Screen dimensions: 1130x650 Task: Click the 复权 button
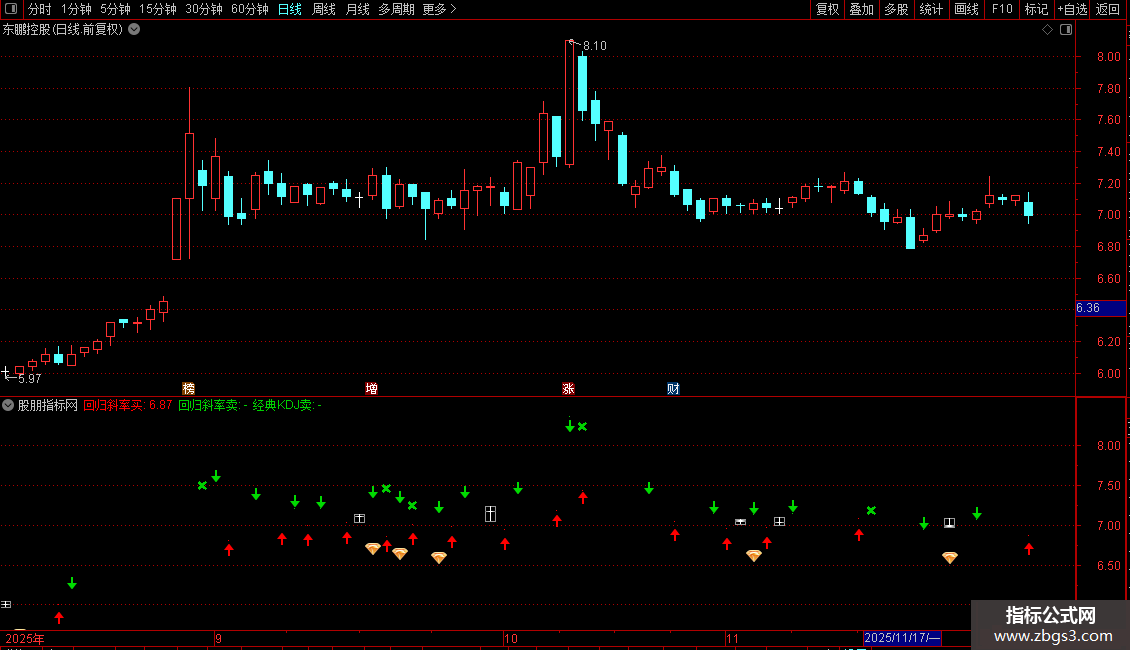point(827,9)
